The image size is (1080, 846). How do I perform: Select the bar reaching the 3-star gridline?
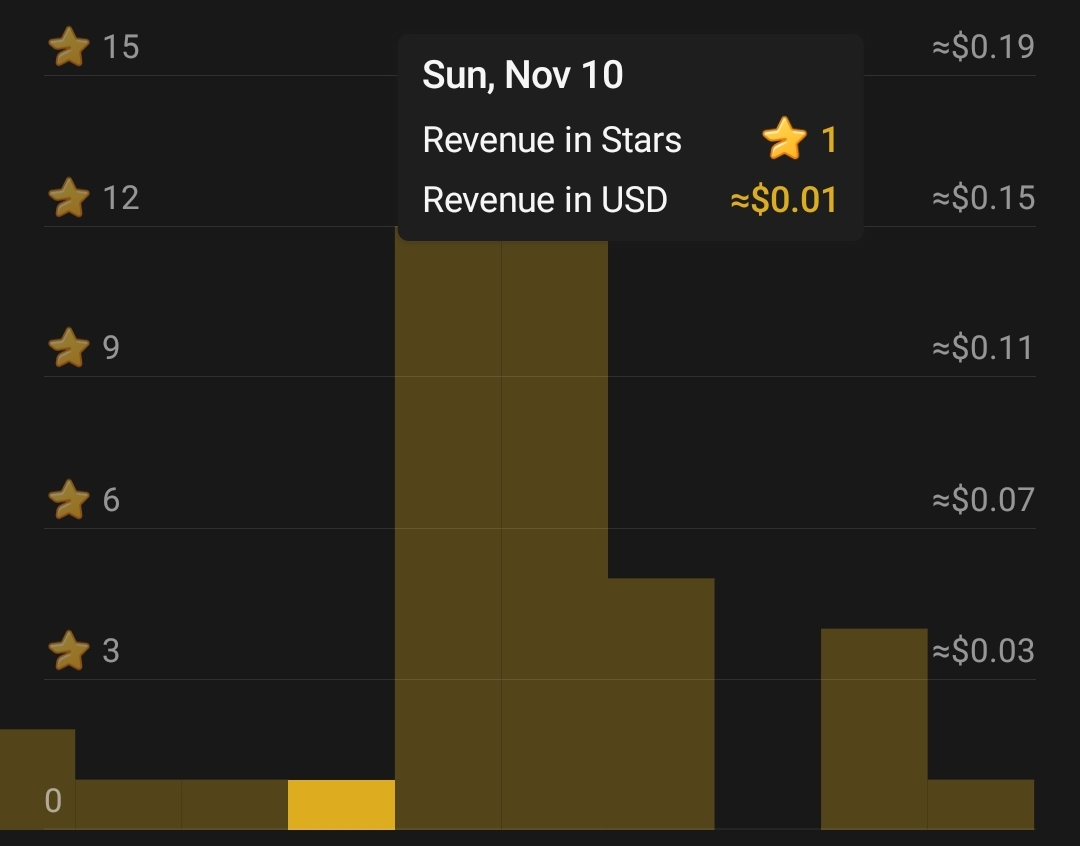[x=873, y=728]
